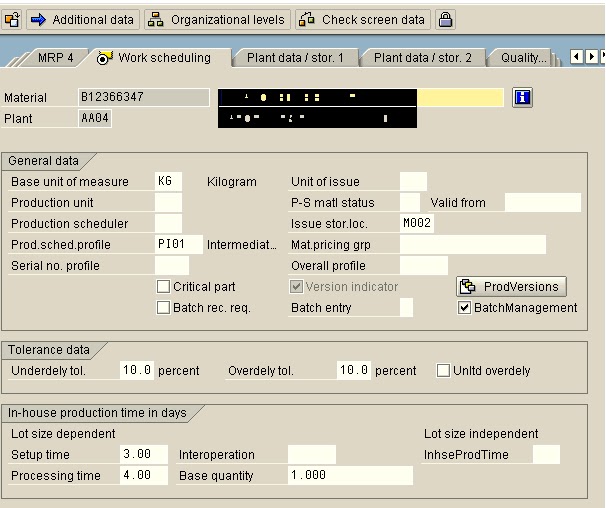
Task: Click the Unit of issue field
Action: (413, 181)
